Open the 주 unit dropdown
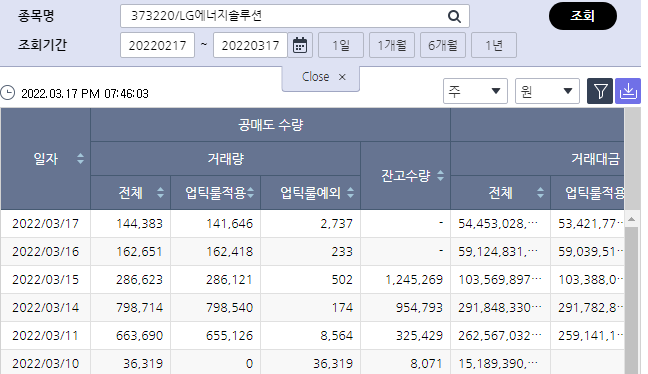648x374 pixels. (475, 91)
